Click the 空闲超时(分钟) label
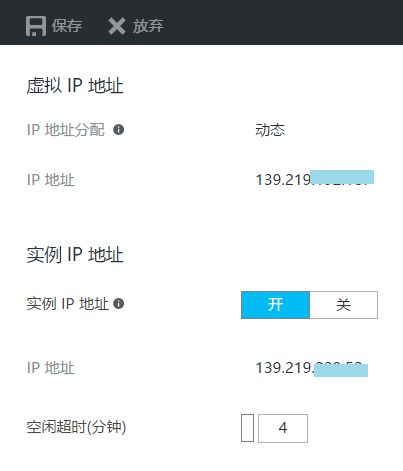The height and width of the screenshot is (471, 403). [x=76, y=427]
